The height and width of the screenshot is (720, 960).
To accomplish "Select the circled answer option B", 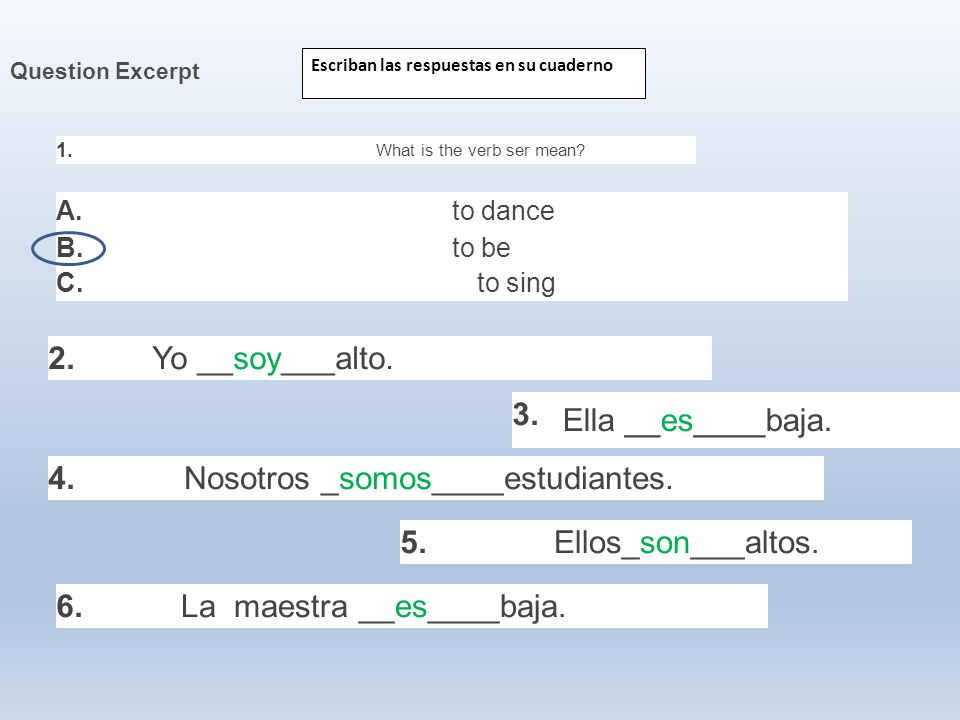I will [69, 249].
